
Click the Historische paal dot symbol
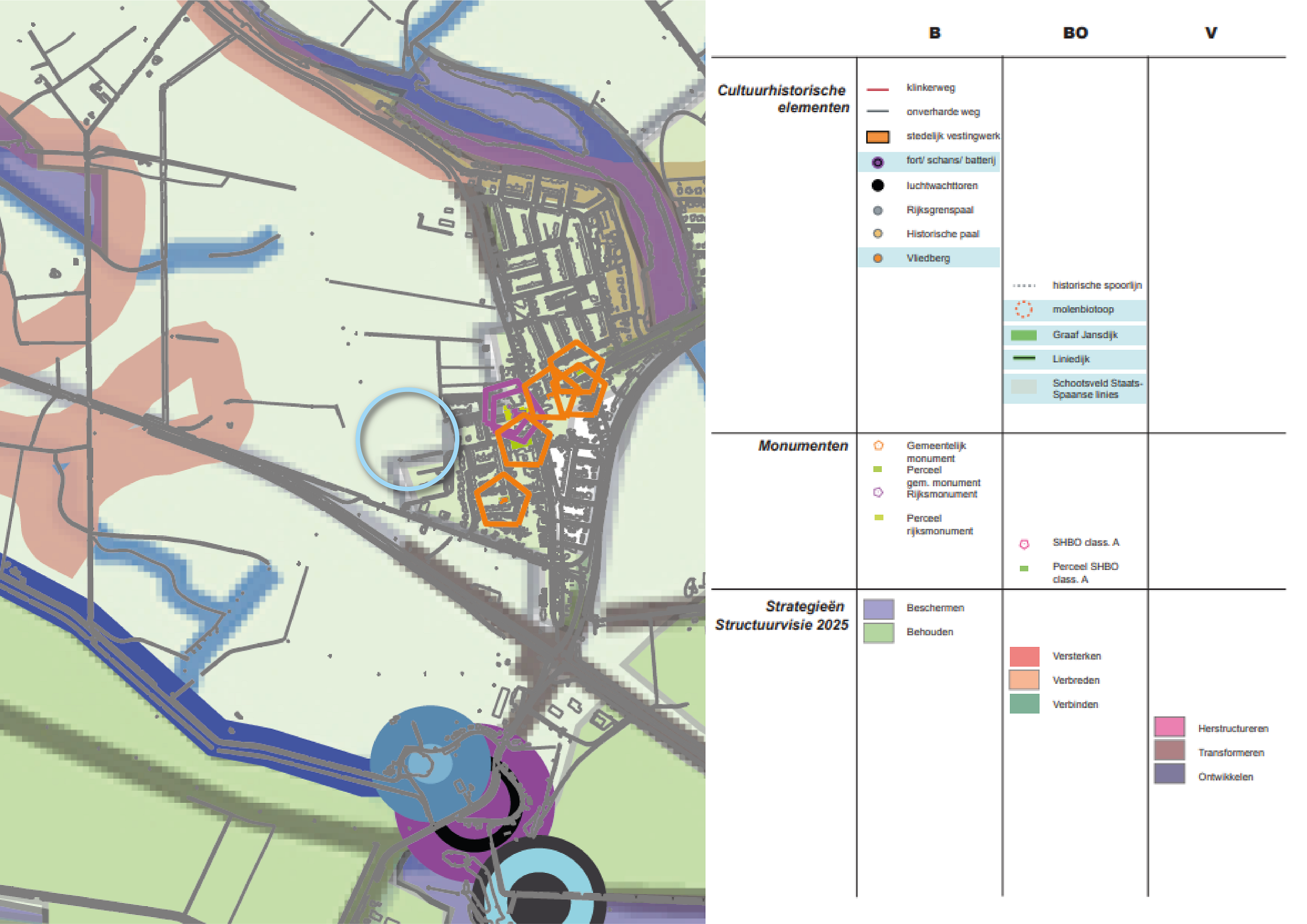tap(878, 233)
